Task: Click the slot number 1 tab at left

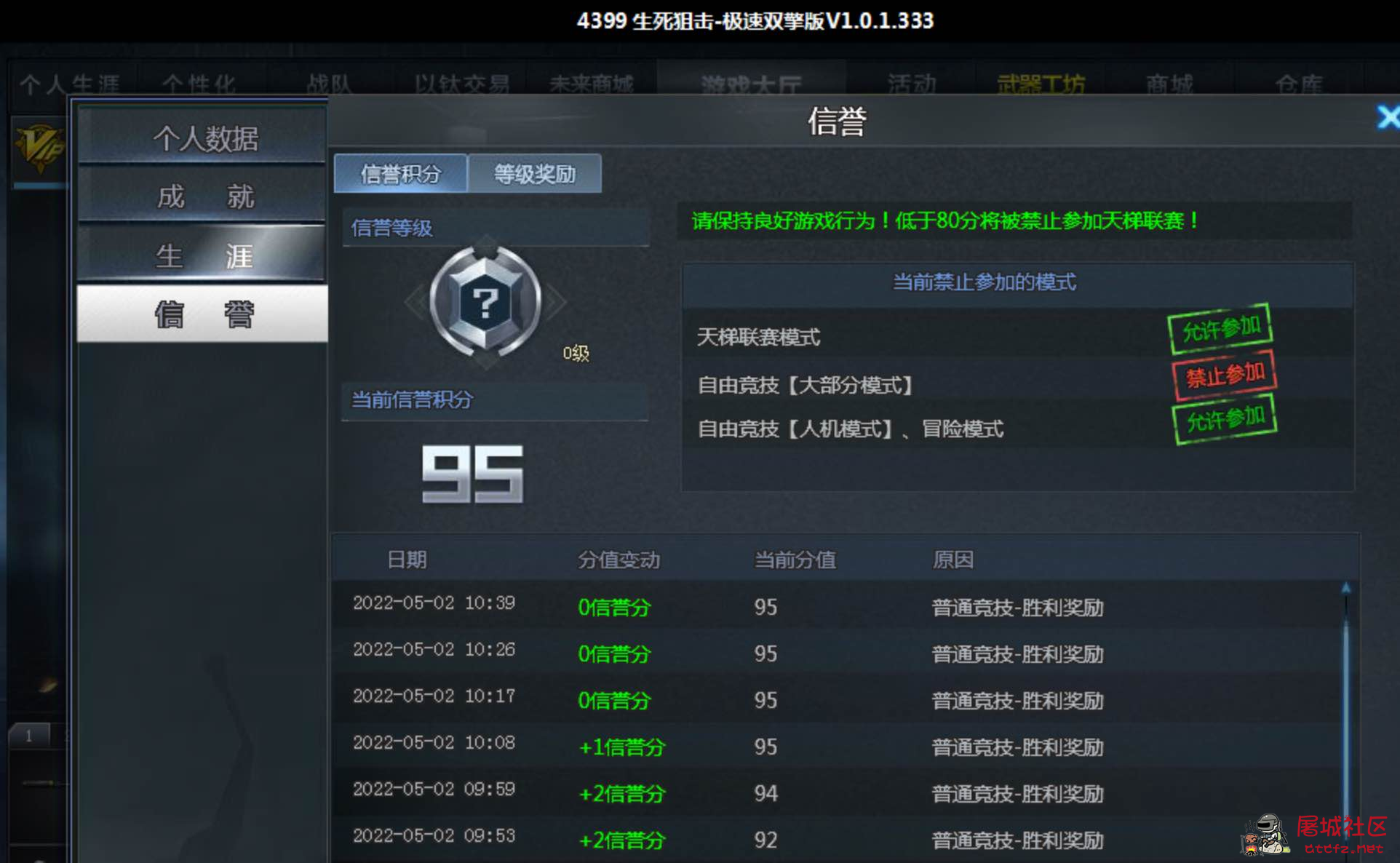Action: point(28,735)
